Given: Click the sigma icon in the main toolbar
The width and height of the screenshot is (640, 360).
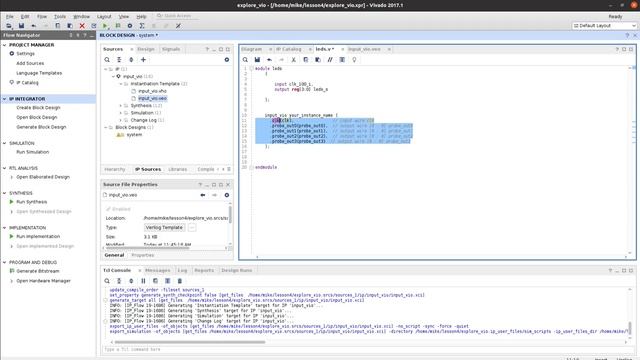Looking at the screenshot, I should click(142, 26).
